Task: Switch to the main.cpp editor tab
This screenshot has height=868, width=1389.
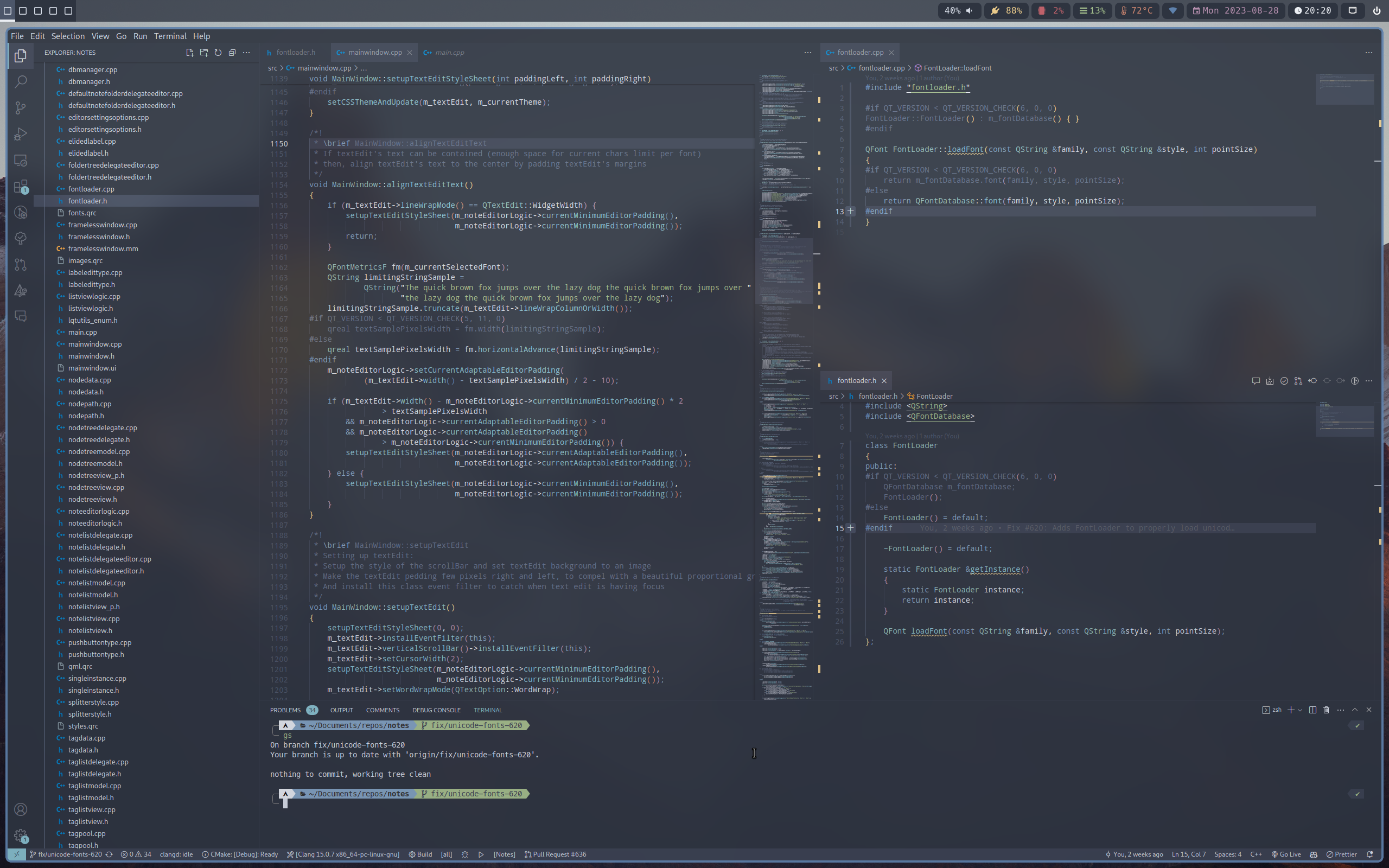Action: [449, 52]
